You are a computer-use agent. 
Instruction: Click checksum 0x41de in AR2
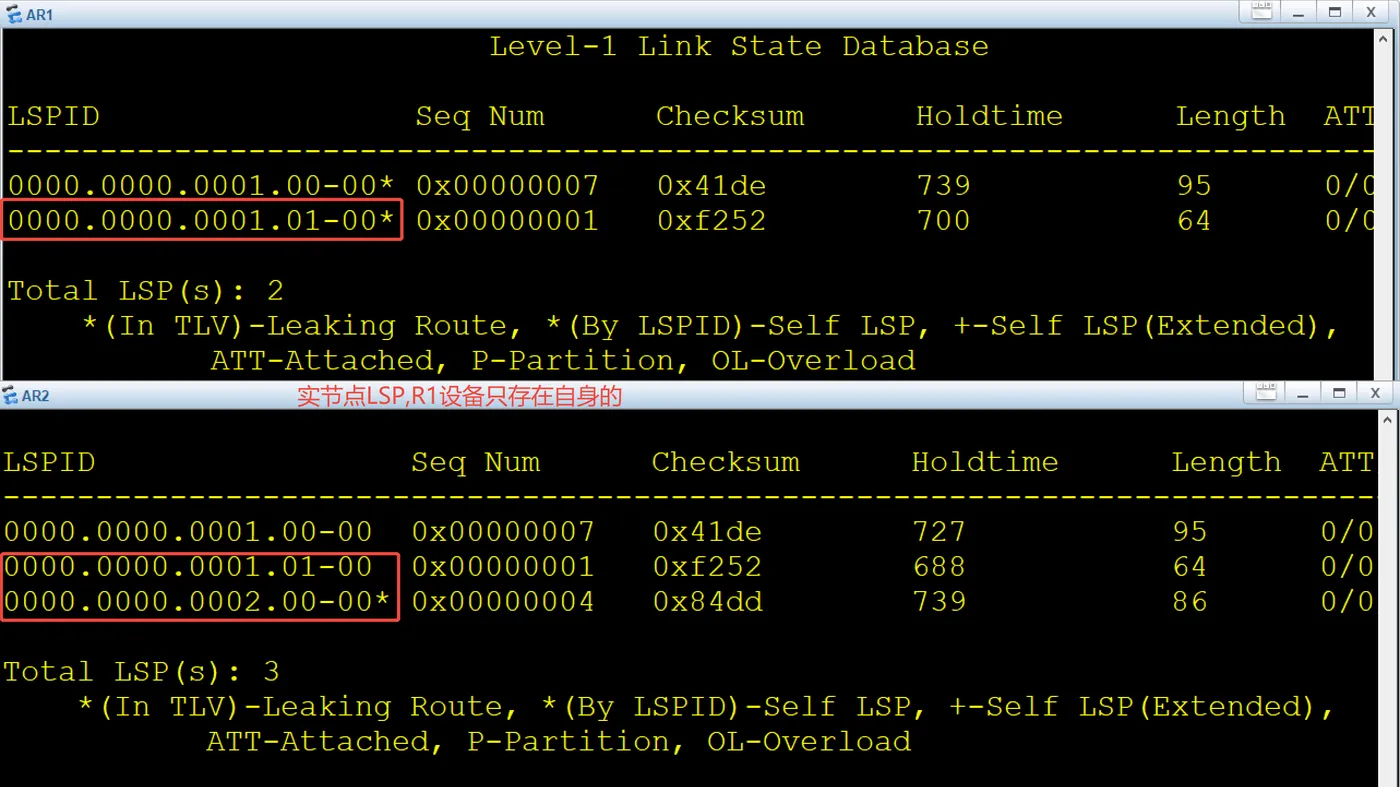(x=707, y=532)
